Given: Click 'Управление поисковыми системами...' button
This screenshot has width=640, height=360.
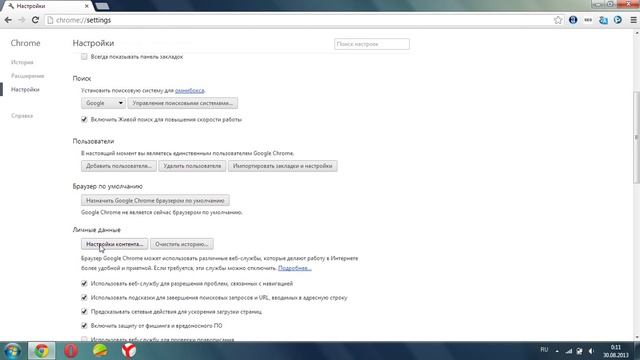Looking at the screenshot, I should [x=182, y=103].
